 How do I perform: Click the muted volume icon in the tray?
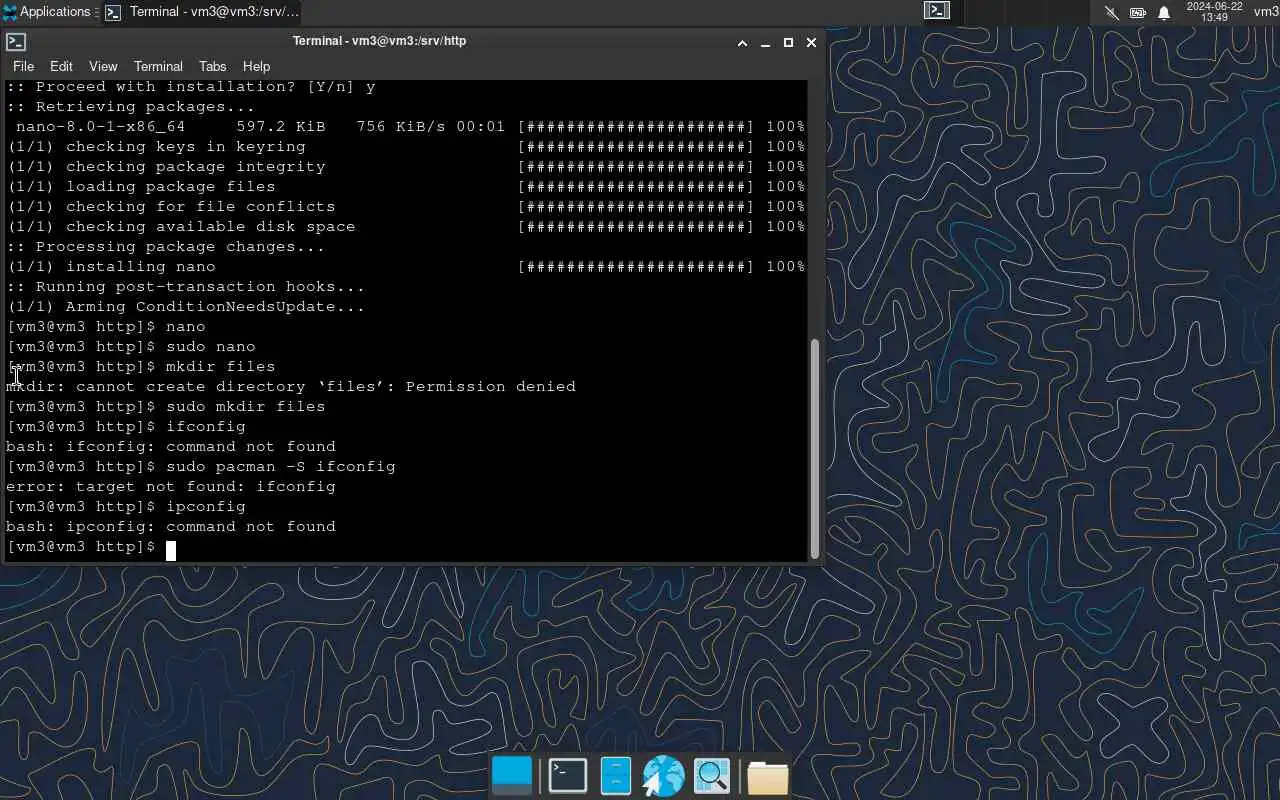1112,13
